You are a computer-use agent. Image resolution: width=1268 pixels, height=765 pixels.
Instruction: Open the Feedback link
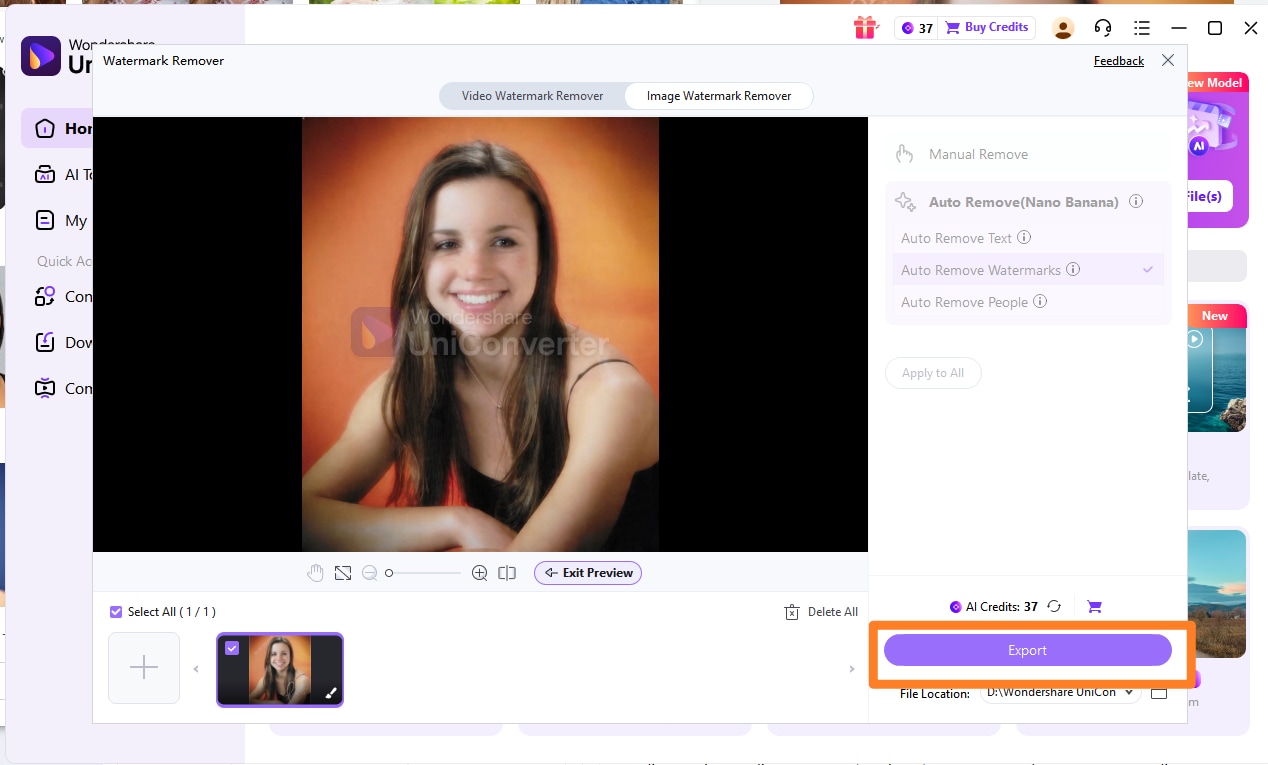[1119, 61]
